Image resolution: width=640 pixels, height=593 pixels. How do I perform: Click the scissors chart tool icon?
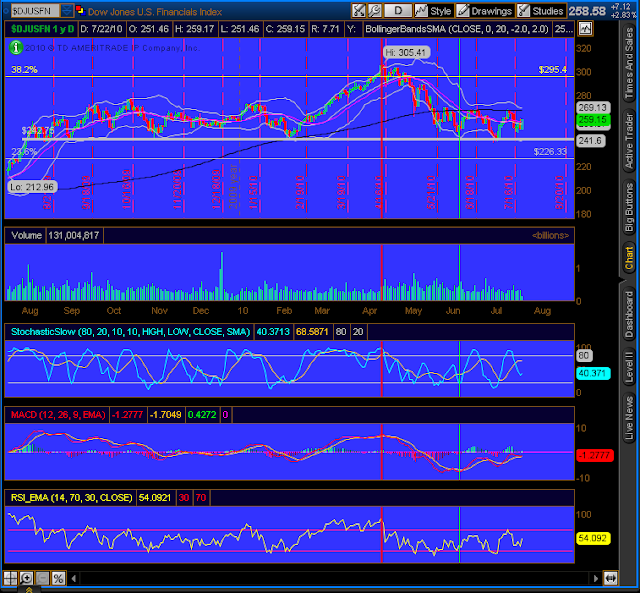358,11
